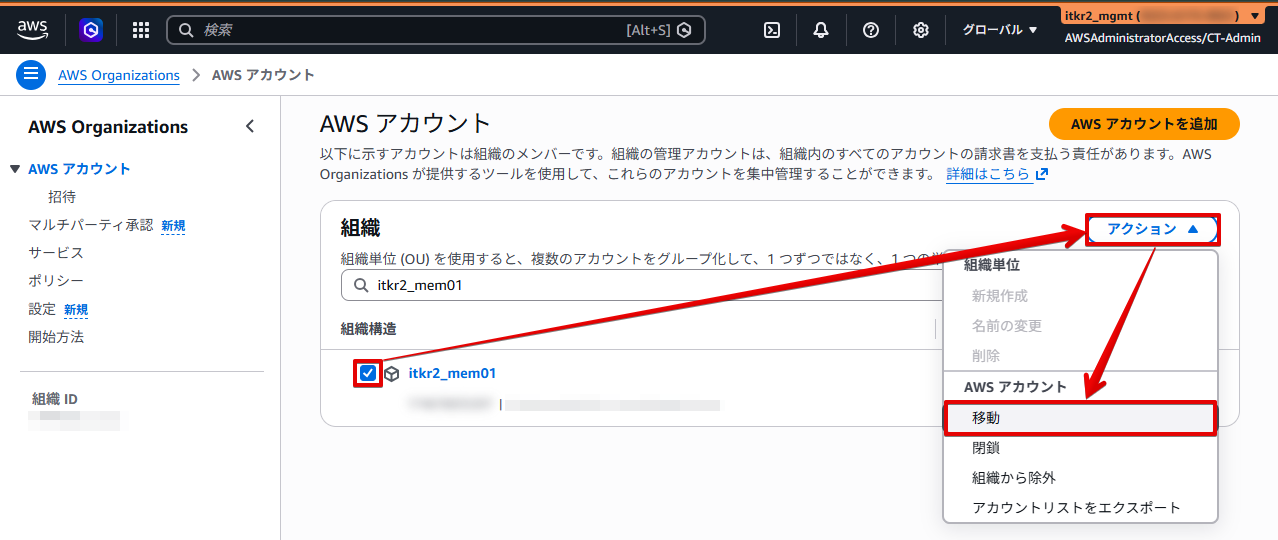Image resolution: width=1278 pixels, height=540 pixels.
Task: Click the AWS アカウント breadcrumb text
Action: click(x=263, y=75)
